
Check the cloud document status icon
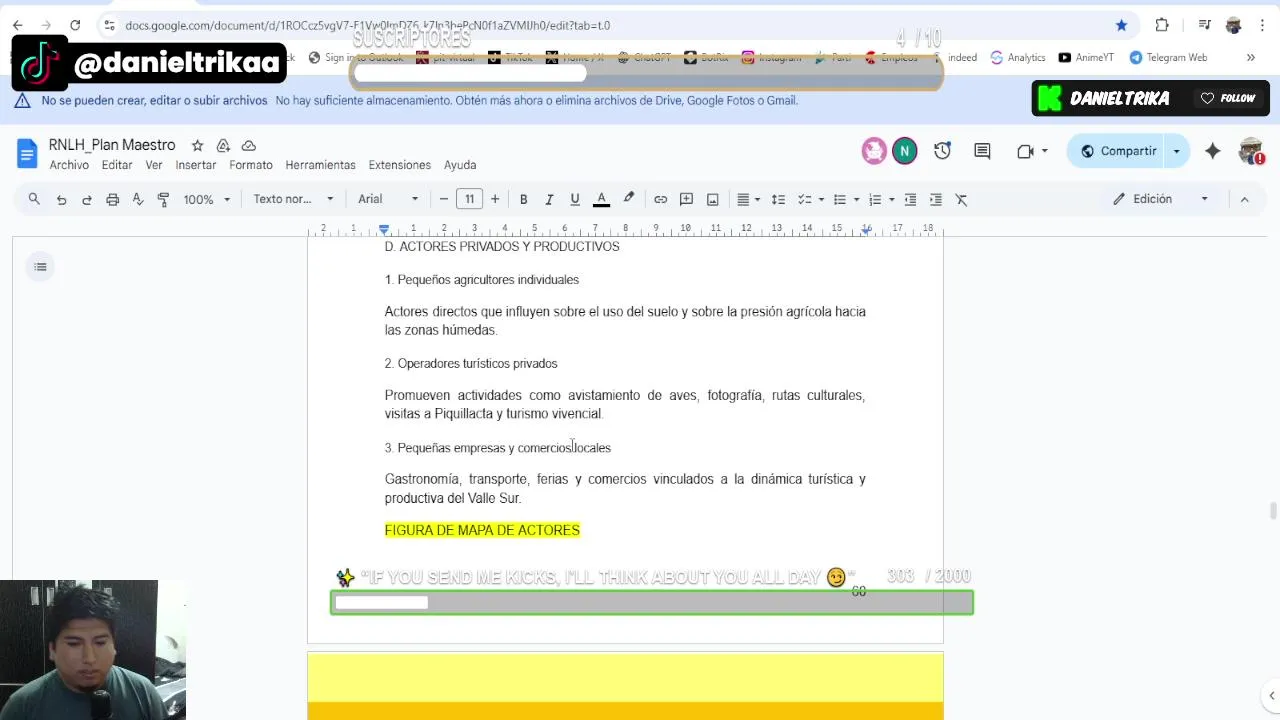click(x=249, y=146)
